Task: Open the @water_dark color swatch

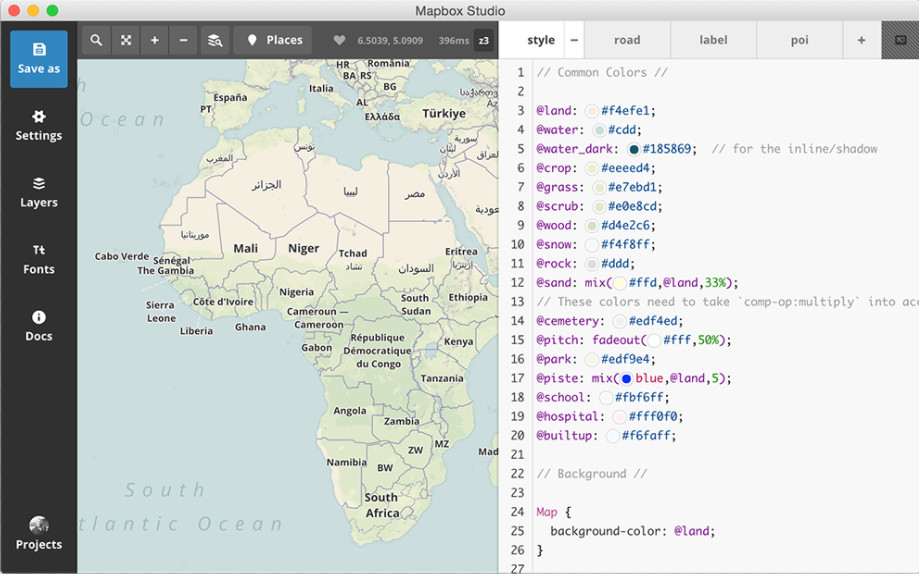Action: (634, 149)
